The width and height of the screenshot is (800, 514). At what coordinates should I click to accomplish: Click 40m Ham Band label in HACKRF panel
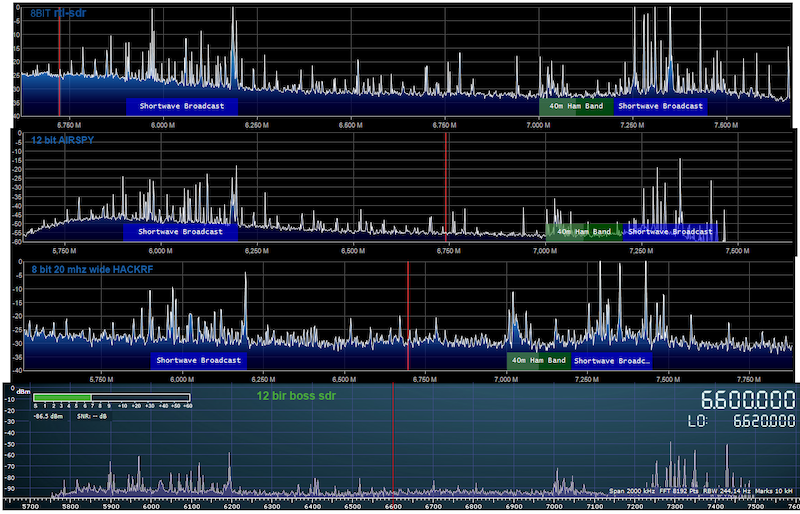pos(537,360)
